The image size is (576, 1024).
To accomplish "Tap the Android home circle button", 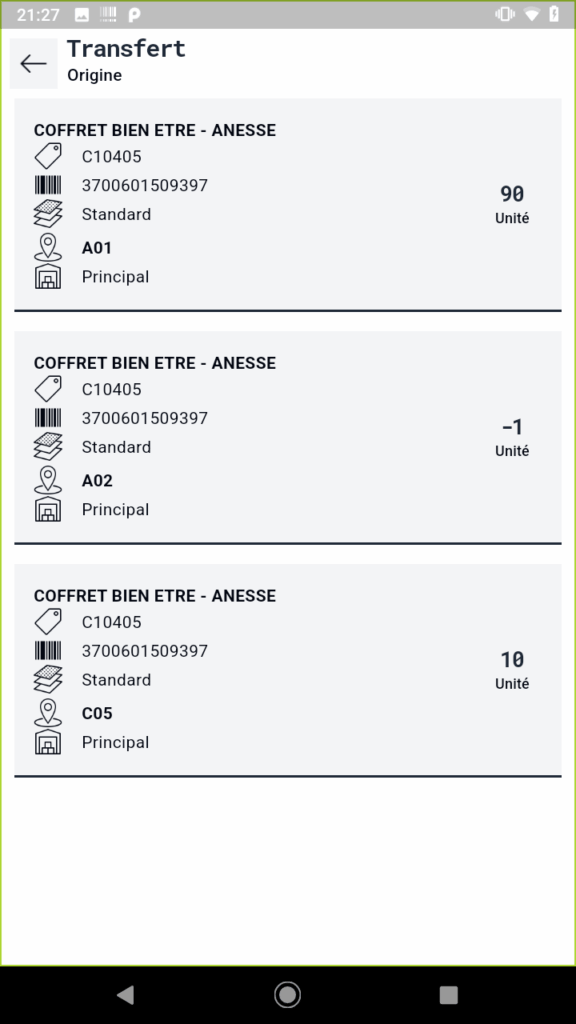I will (287, 995).
